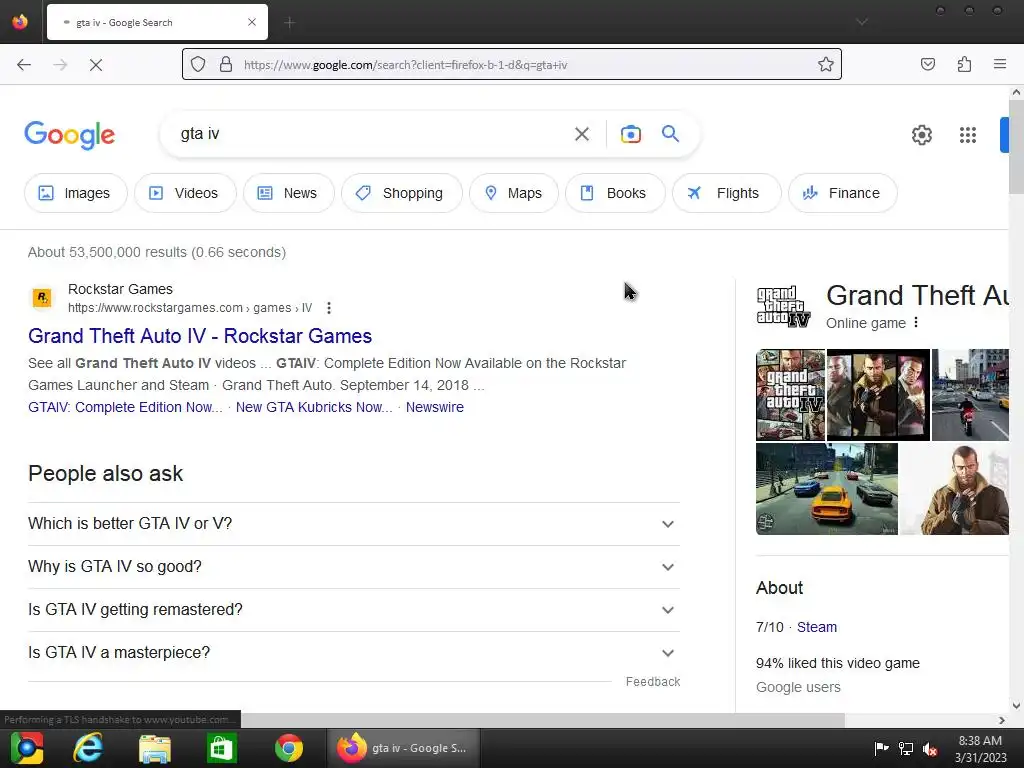Screen dimensions: 1024x768
Task: Click the Google logo
Action: click(69, 135)
